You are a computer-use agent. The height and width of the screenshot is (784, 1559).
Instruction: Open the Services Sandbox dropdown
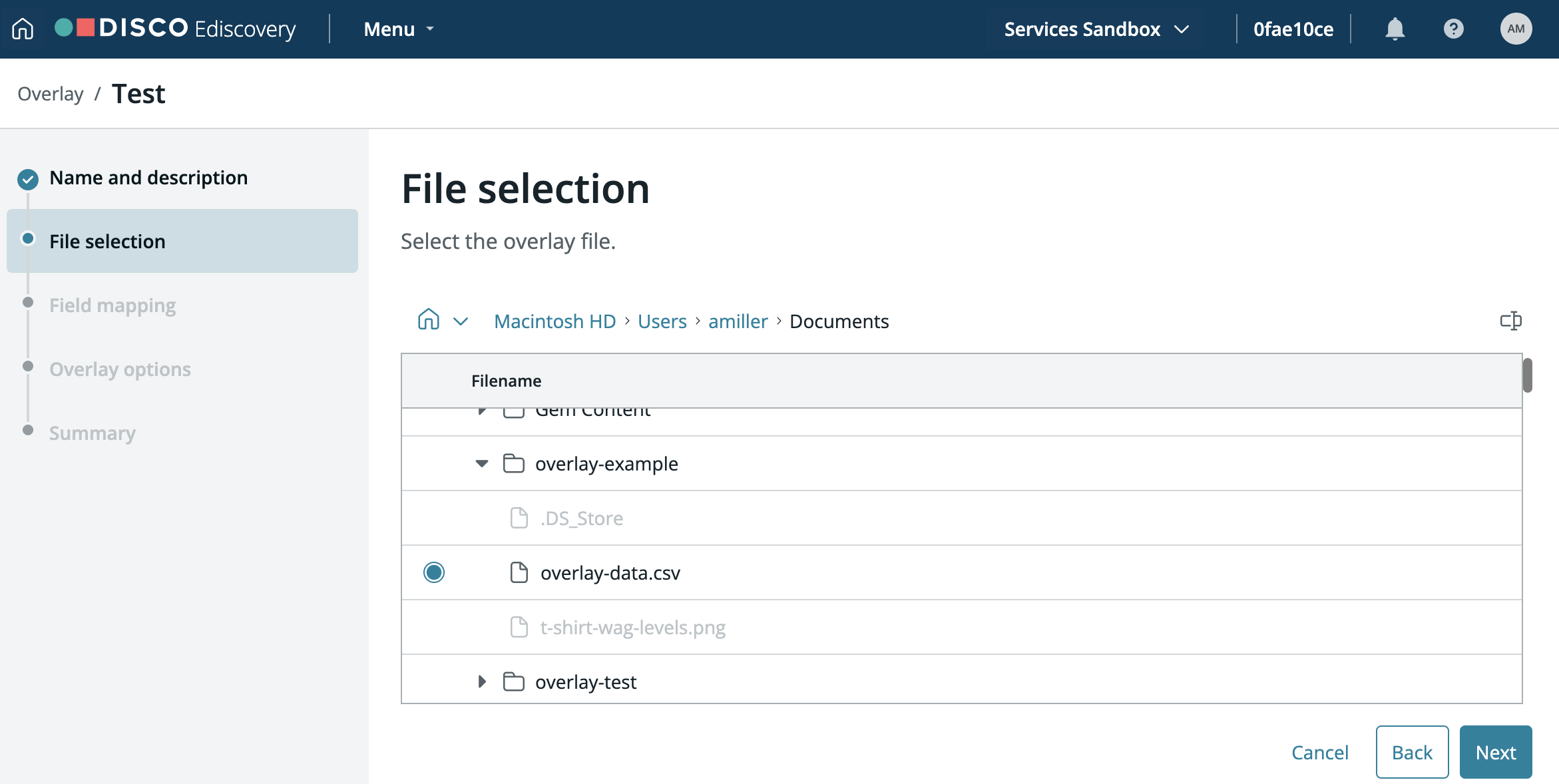tap(1096, 29)
